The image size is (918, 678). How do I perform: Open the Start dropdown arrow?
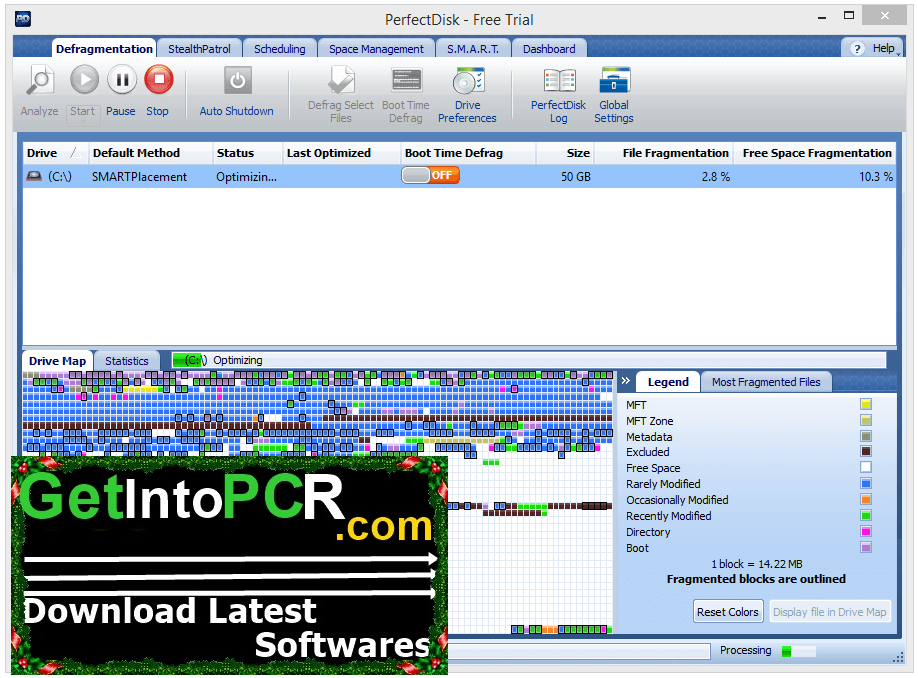[83, 122]
